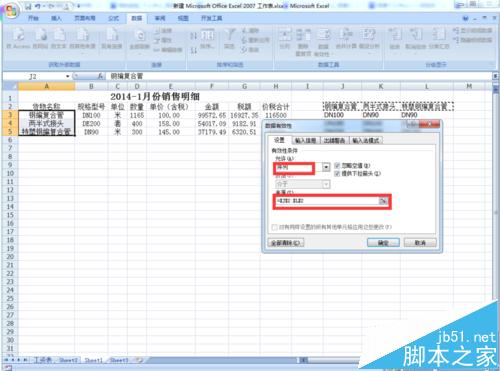Click Subtotal (分类汇总)
Image resolution: width=500 pixels, height=371 pixels.
tap(439, 39)
